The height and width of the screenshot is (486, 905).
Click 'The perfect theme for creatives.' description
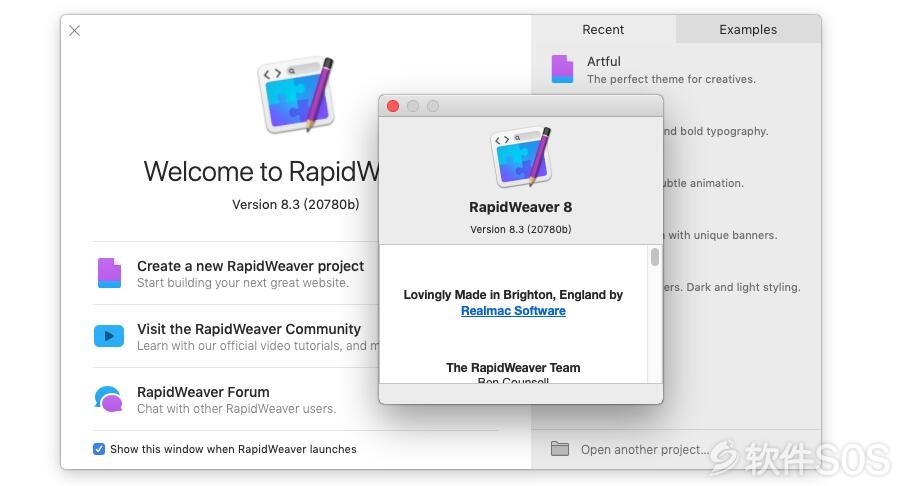[671, 79]
